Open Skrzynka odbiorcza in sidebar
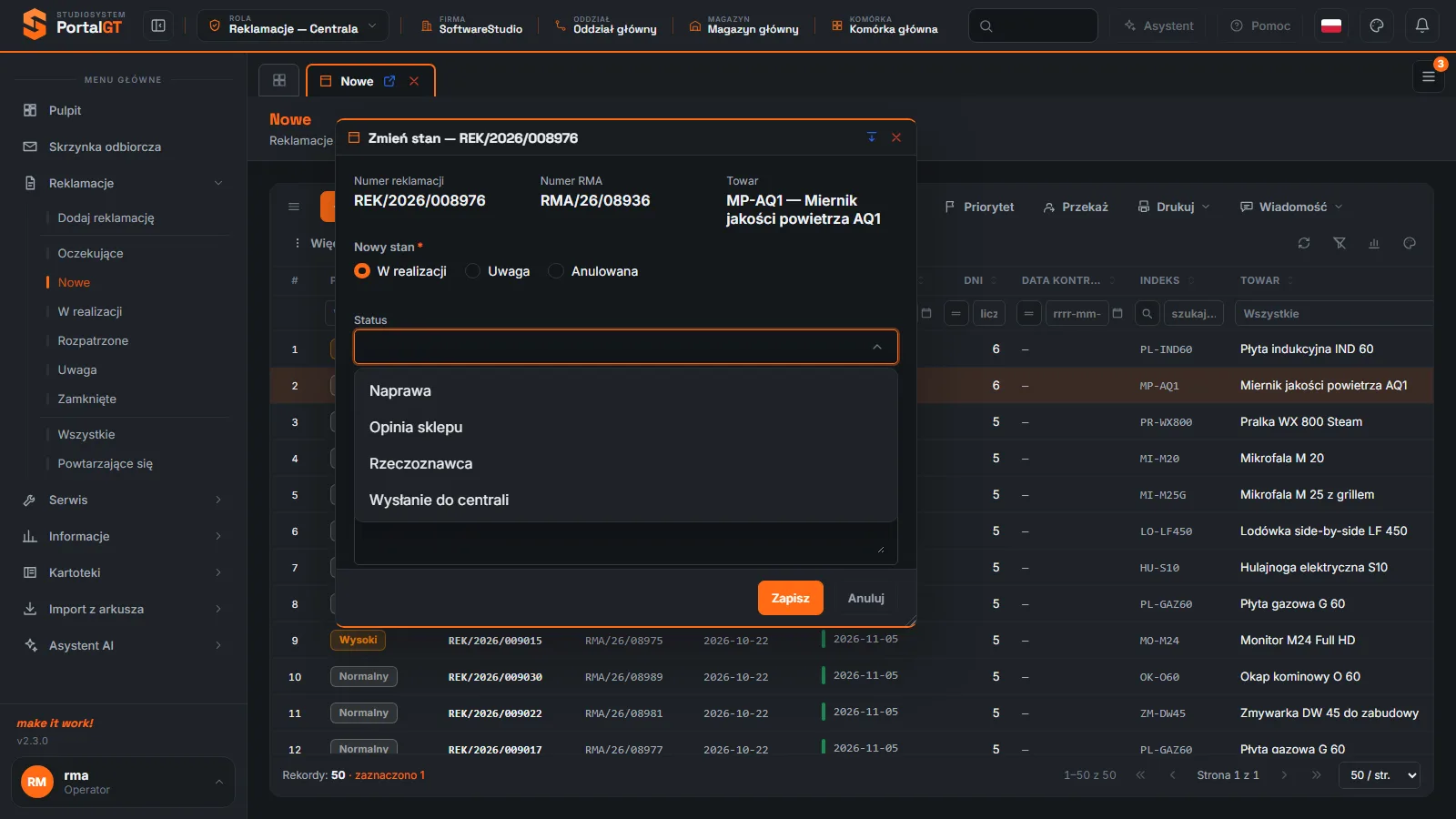This screenshot has width=1456, height=819. [124, 147]
